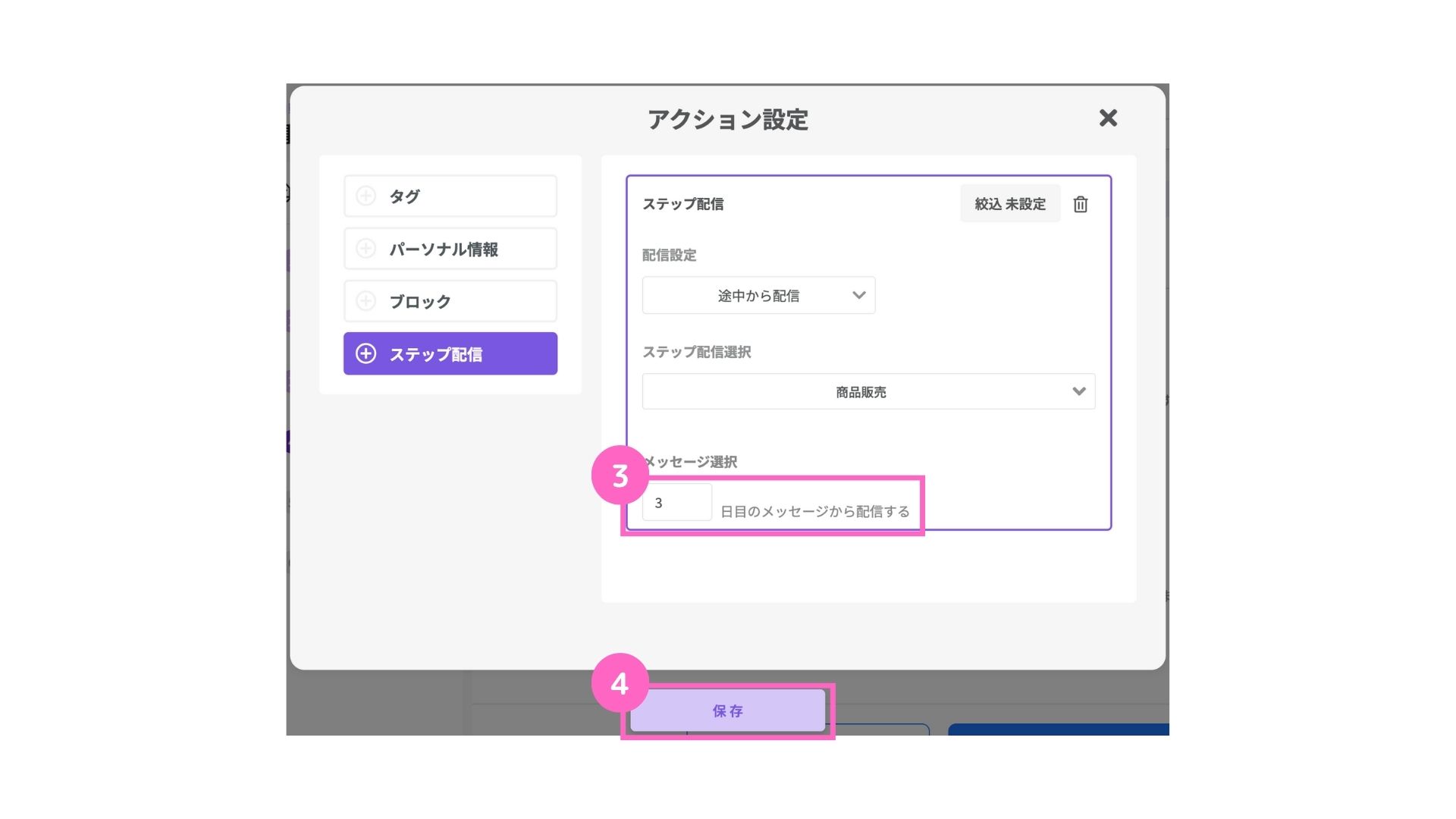Select the パーソナル情報 action item
Viewport: 1456px width, 819px height.
pos(450,248)
